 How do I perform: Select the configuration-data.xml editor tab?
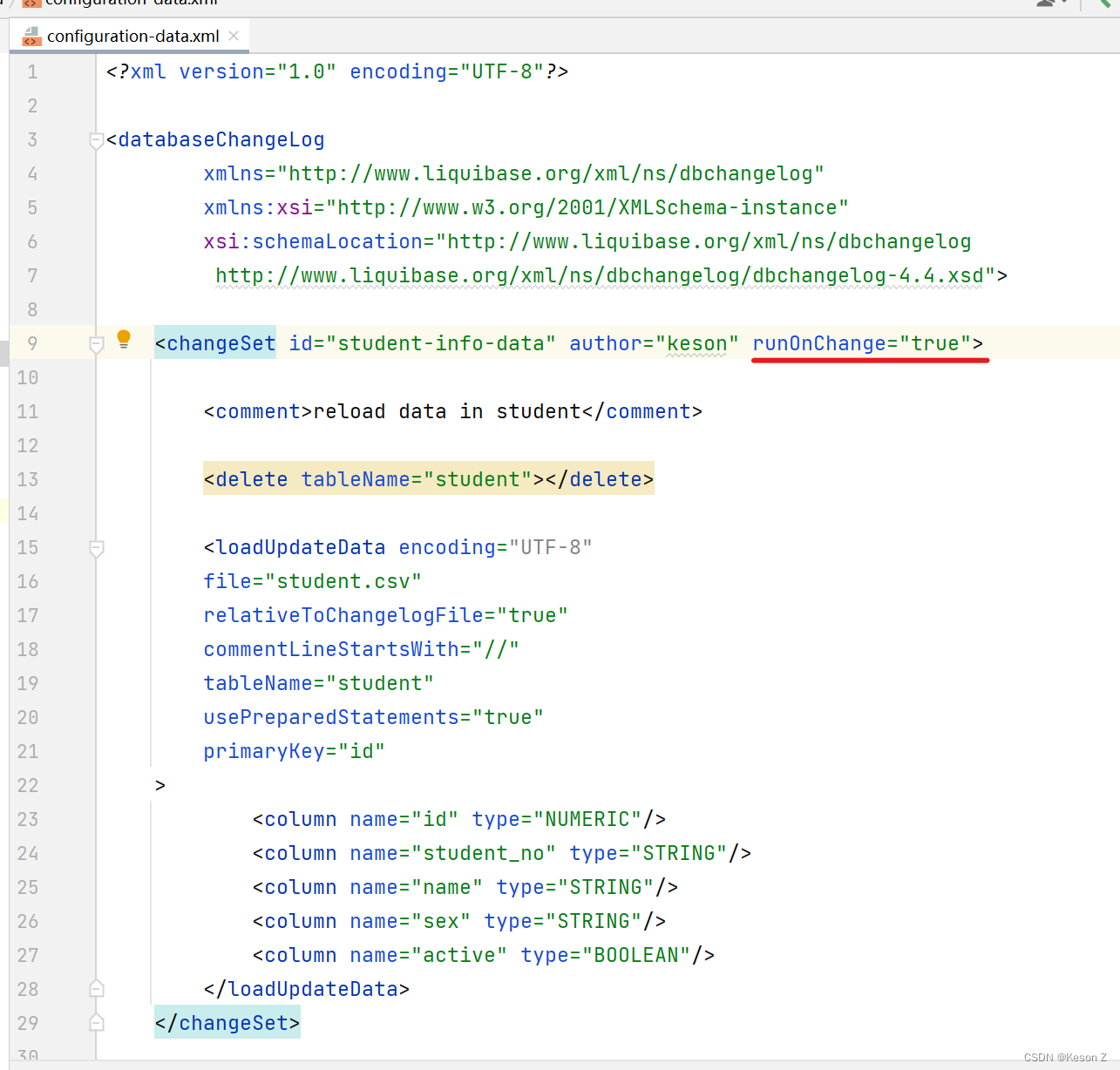coord(129,36)
